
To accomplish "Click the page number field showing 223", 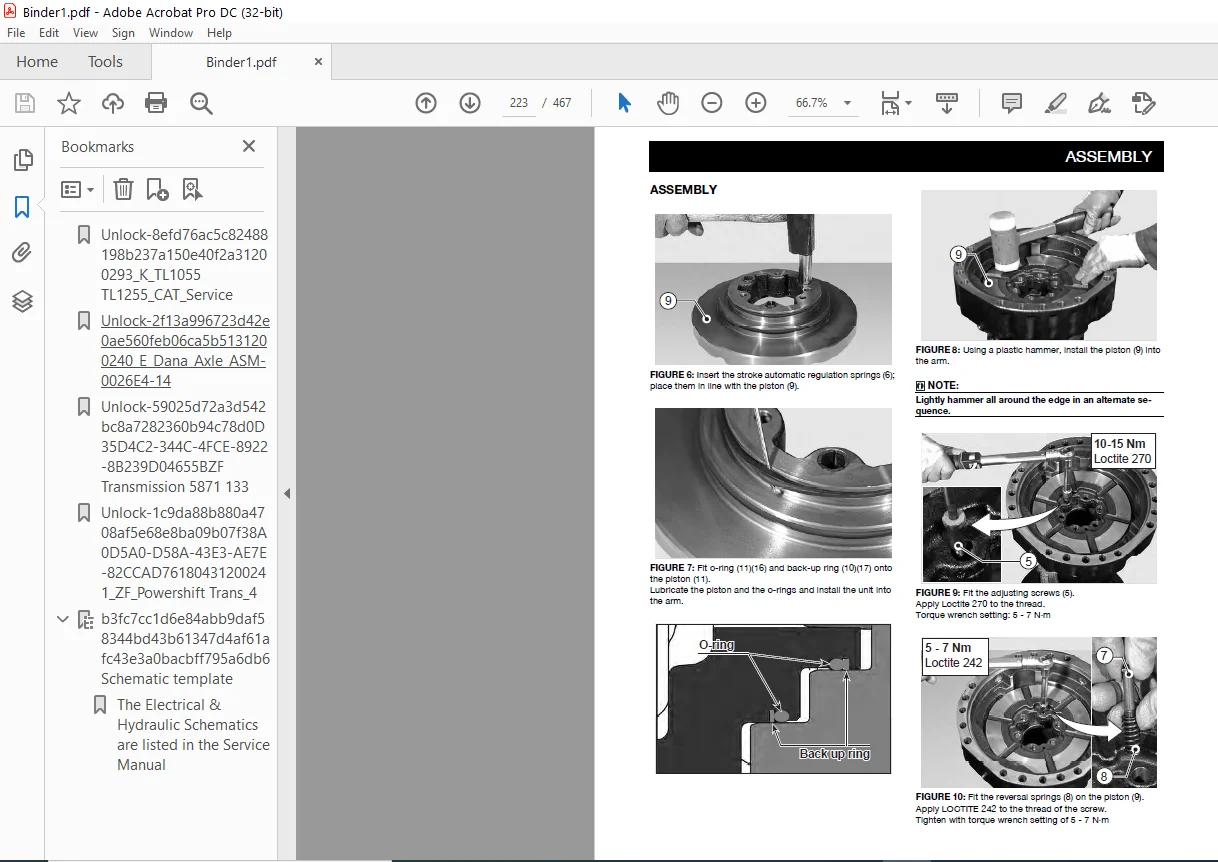I will pos(518,103).
